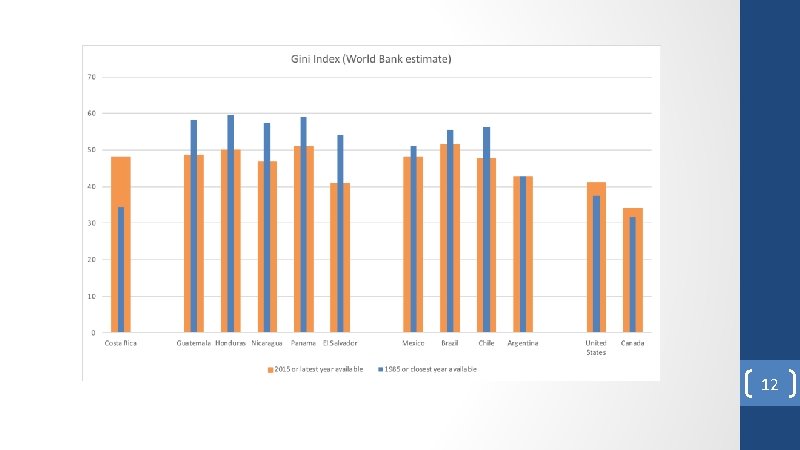Select the Chile axis label
Screen dimensions: 800x450
pyautogui.click(x=486, y=343)
